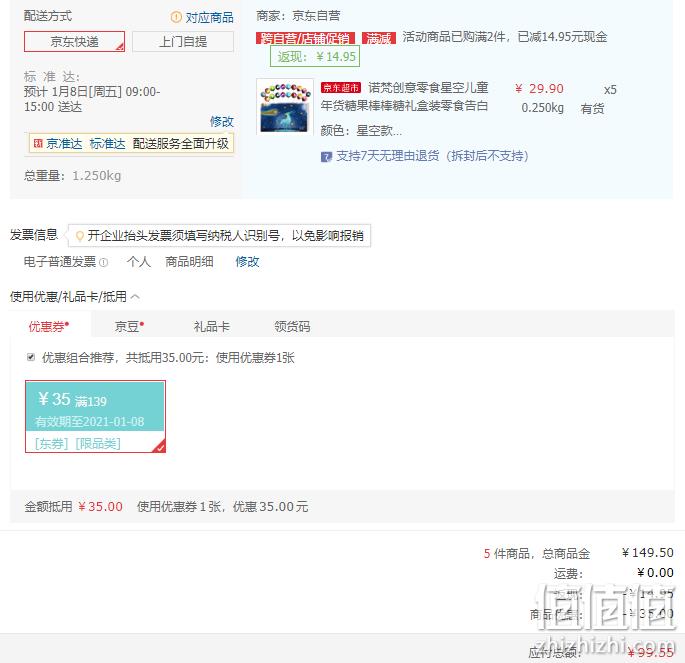Switch to the 领货码 tab
The image size is (685, 663).
tap(292, 326)
